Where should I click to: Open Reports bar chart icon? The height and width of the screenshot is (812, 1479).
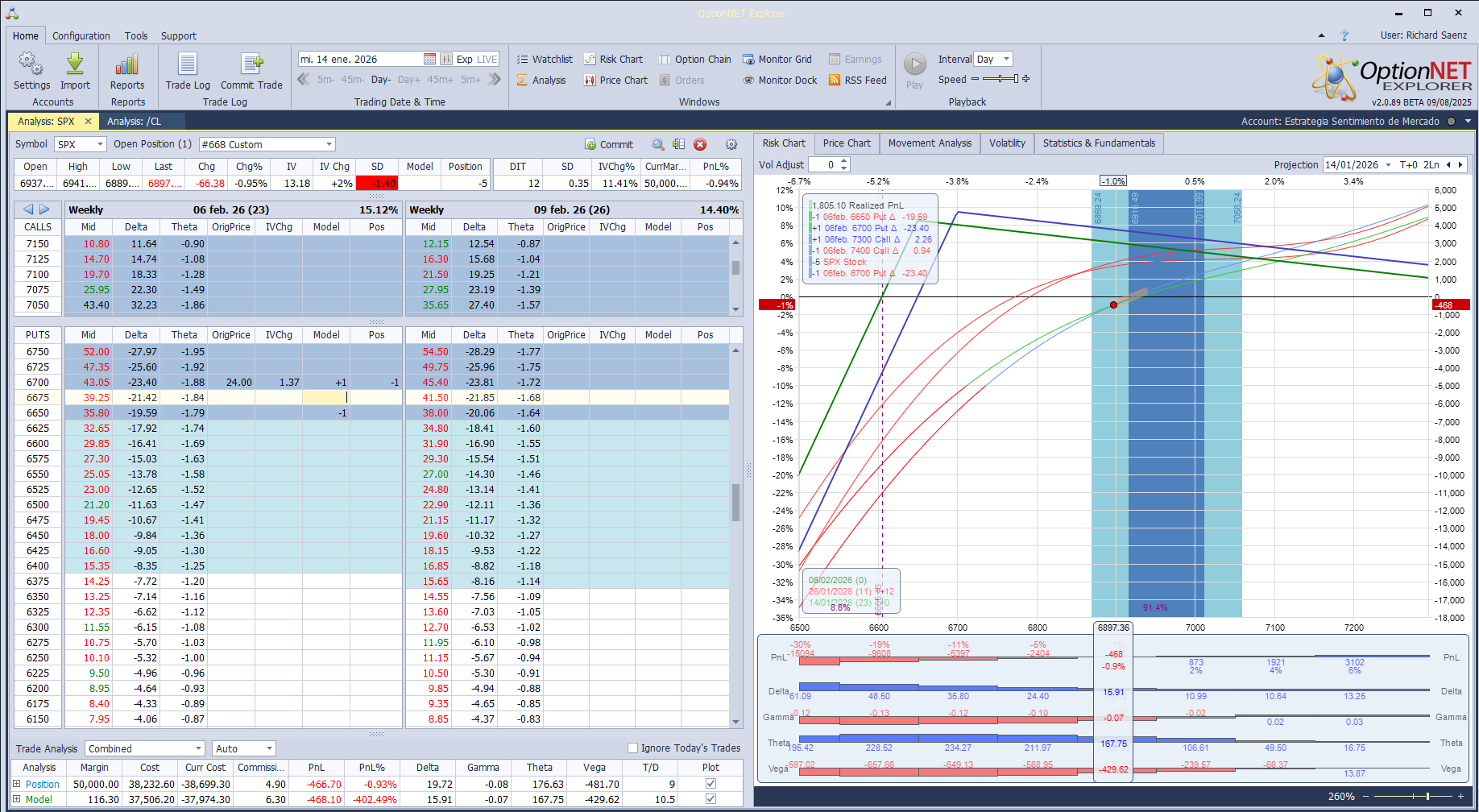[x=127, y=64]
